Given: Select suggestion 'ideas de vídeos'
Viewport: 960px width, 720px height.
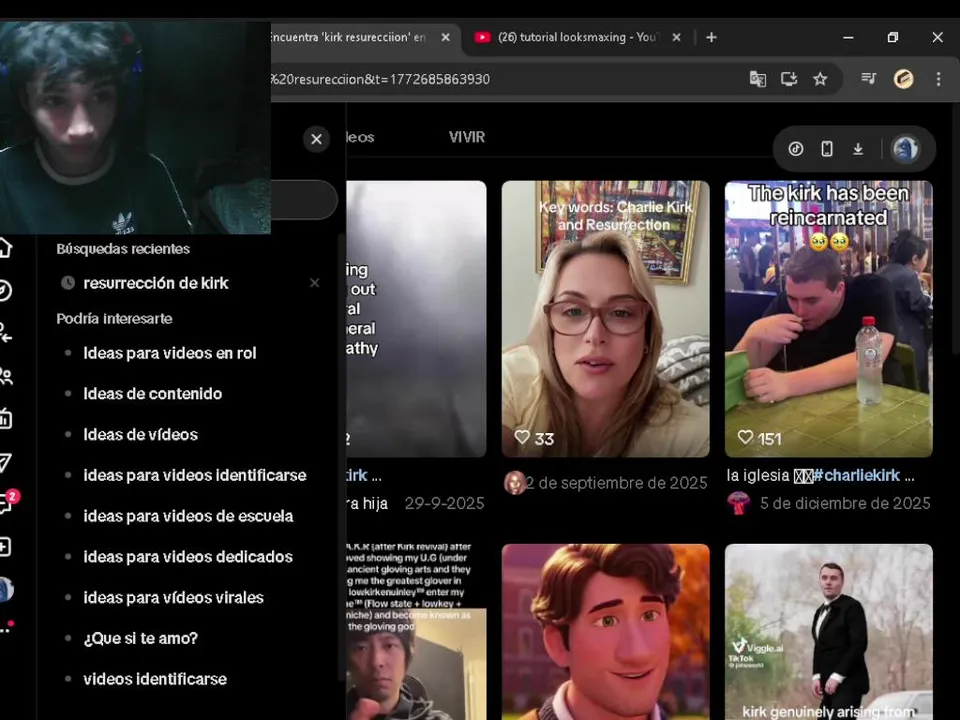Looking at the screenshot, I should point(140,435).
